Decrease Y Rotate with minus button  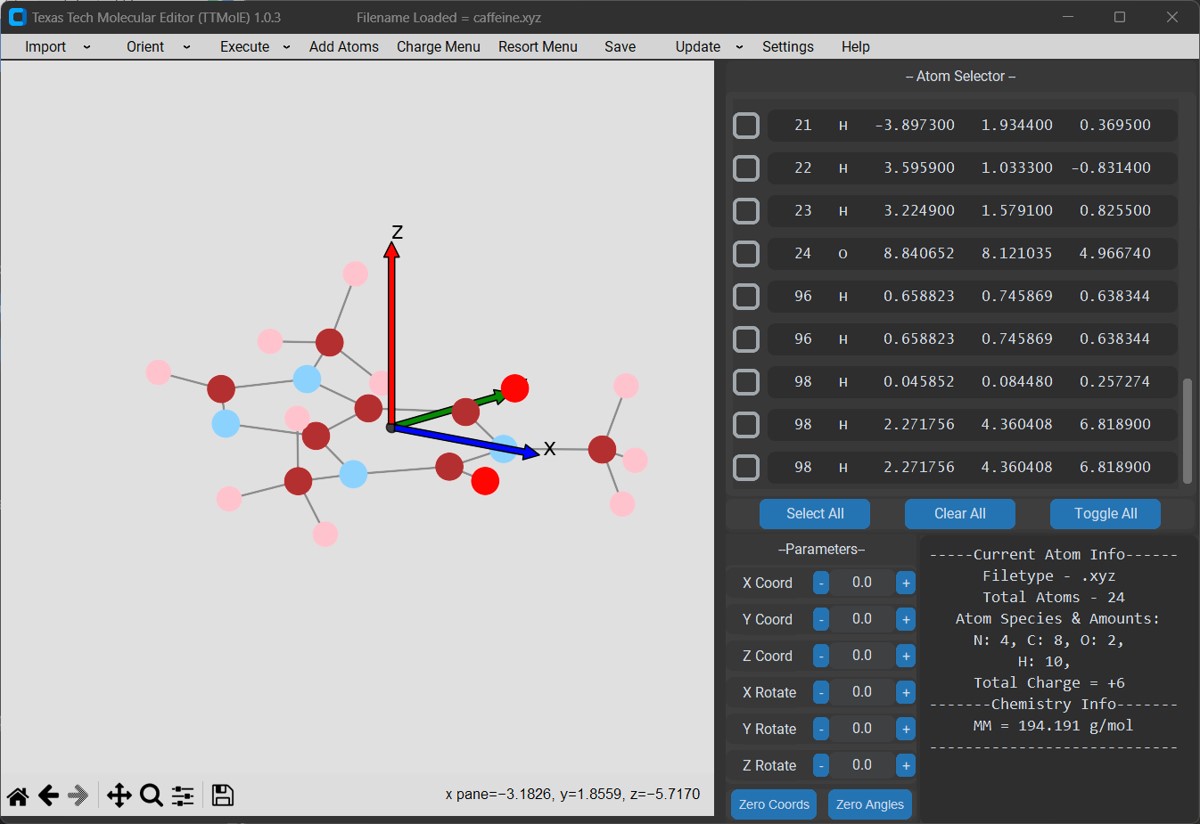click(x=821, y=729)
